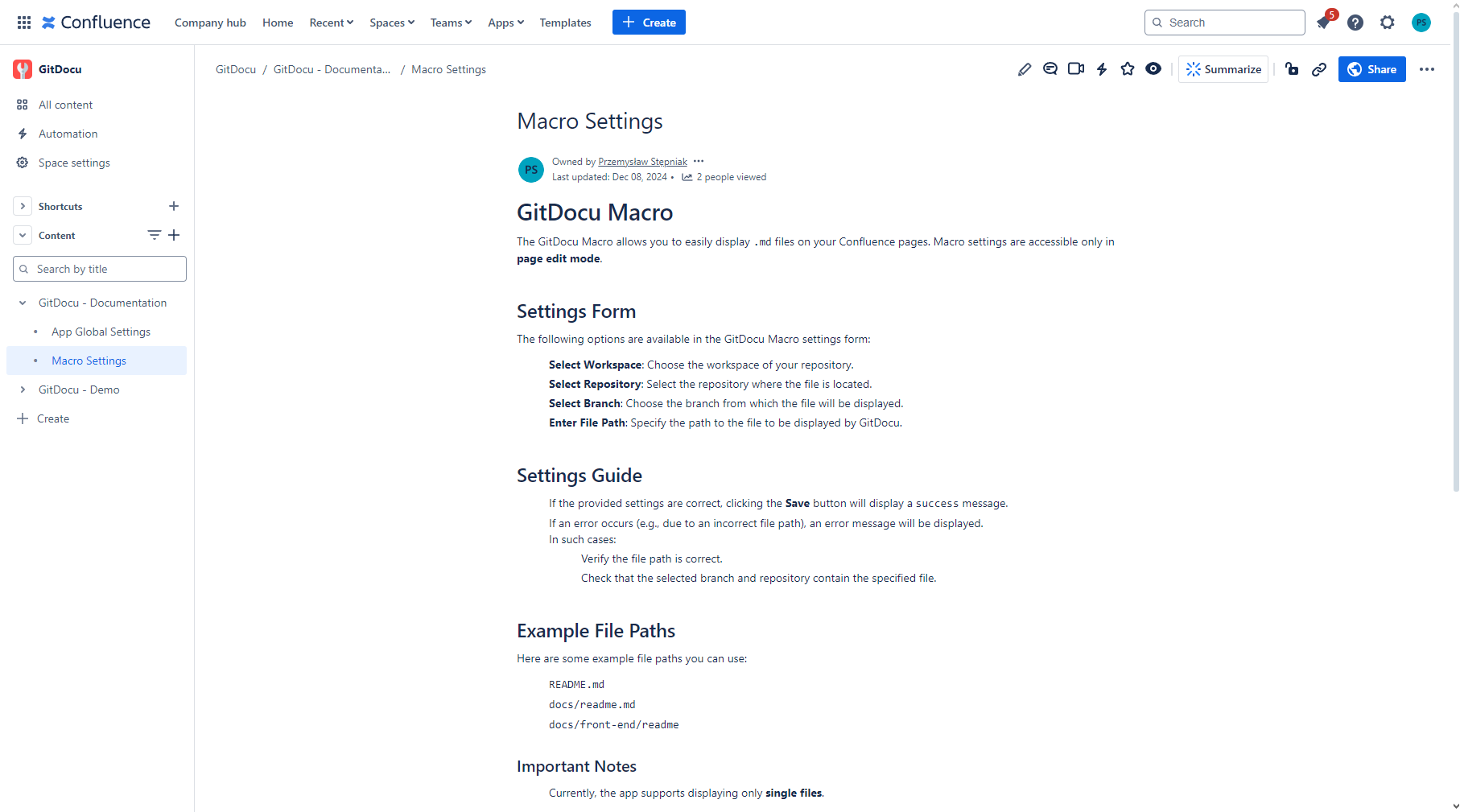Select Macro Settings in the page tree
Image resolution: width=1460 pixels, height=812 pixels.
click(x=89, y=361)
